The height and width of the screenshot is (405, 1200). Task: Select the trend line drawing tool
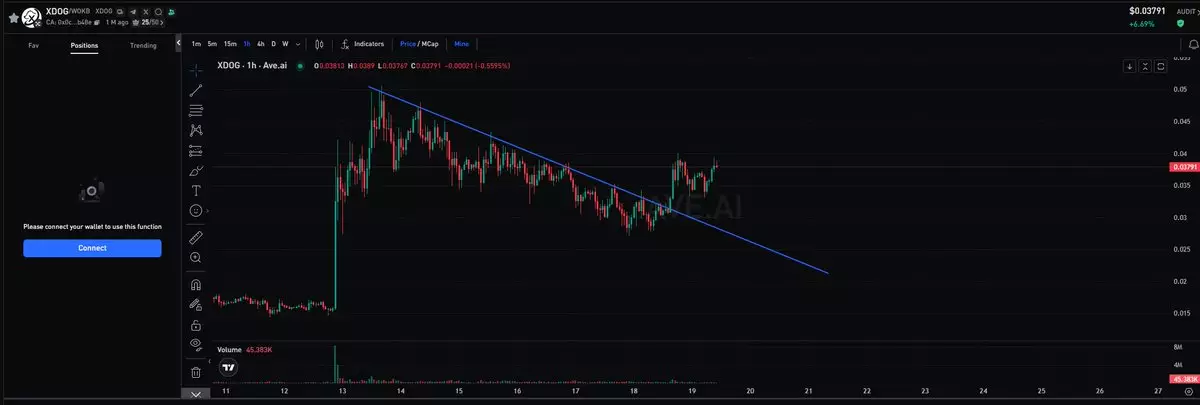click(196, 90)
